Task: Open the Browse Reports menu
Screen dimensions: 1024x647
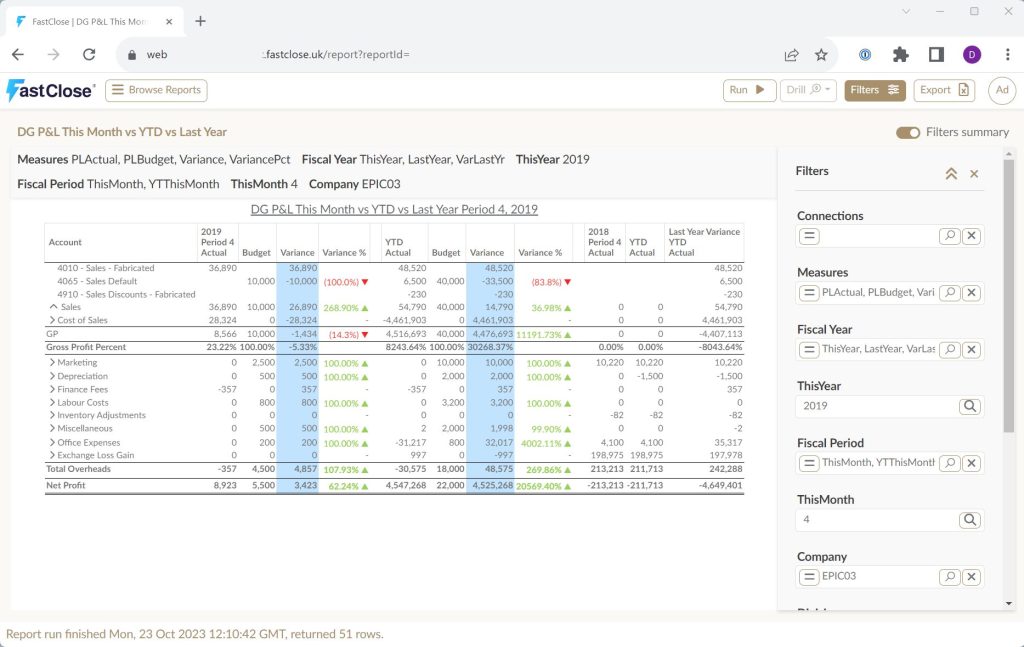Action: click(156, 90)
